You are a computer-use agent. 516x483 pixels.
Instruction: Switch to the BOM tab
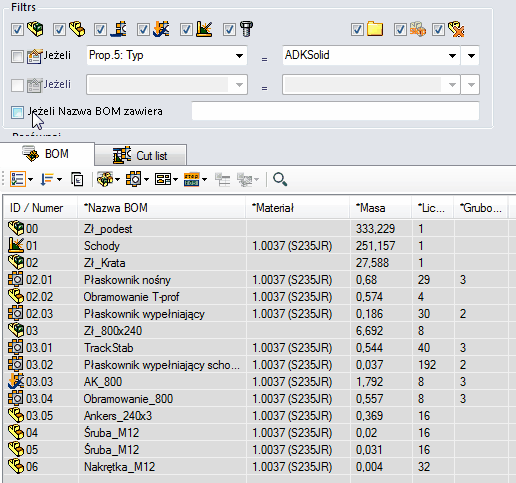pyautogui.click(x=47, y=154)
